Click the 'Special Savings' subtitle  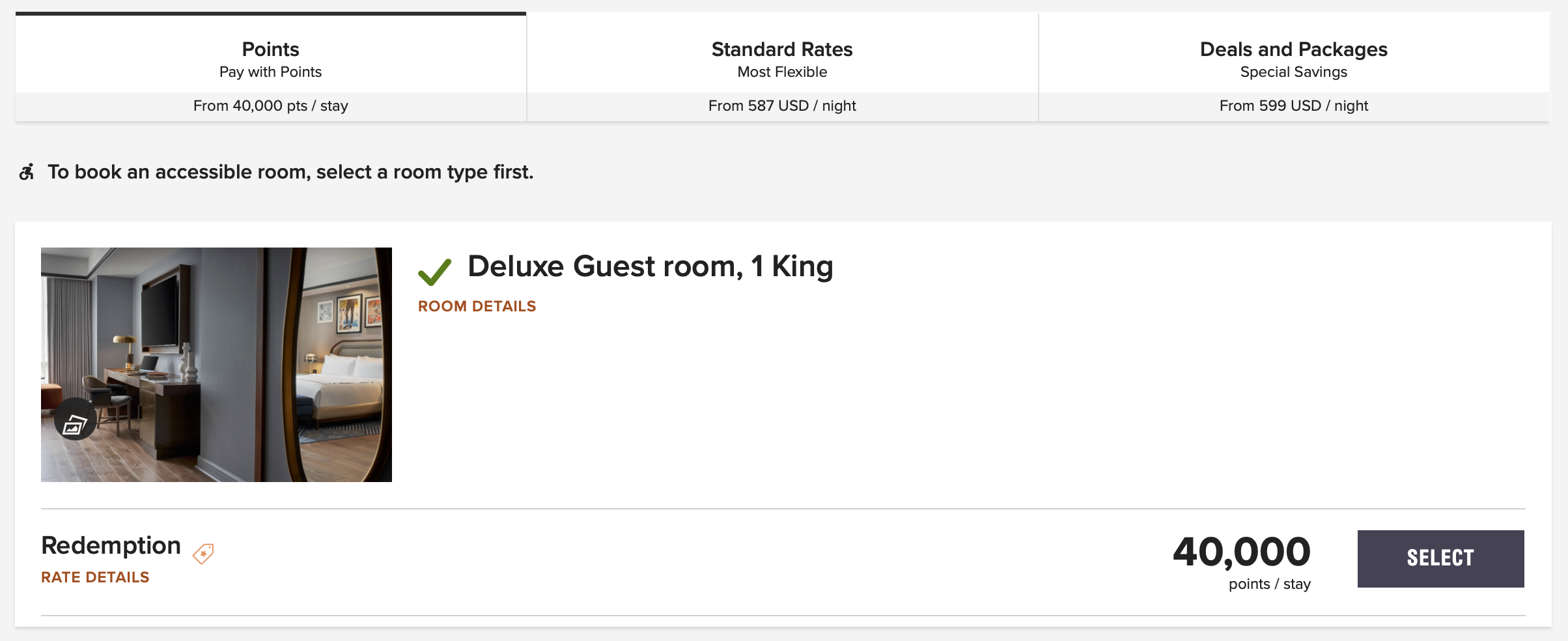(1294, 72)
